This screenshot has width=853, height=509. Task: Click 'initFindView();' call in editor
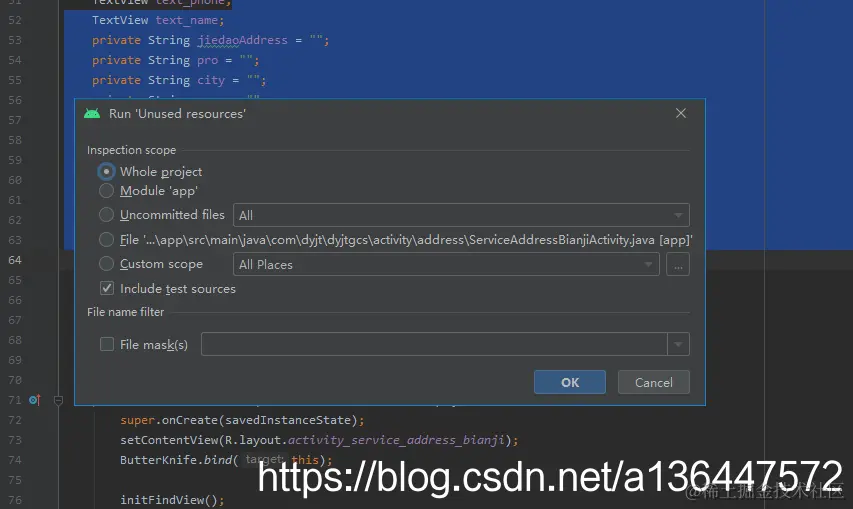[x=172, y=500]
